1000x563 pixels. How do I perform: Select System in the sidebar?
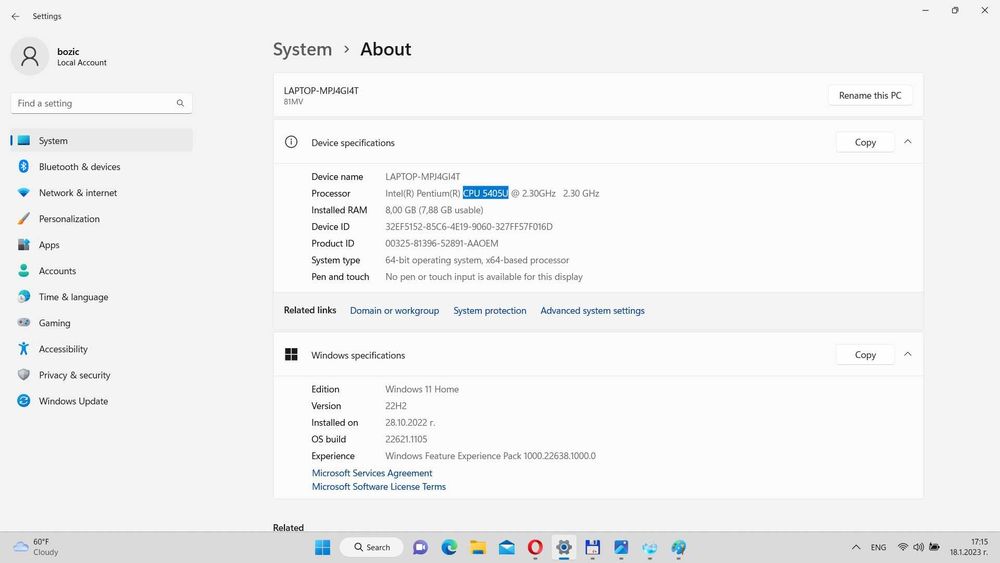click(x=101, y=140)
